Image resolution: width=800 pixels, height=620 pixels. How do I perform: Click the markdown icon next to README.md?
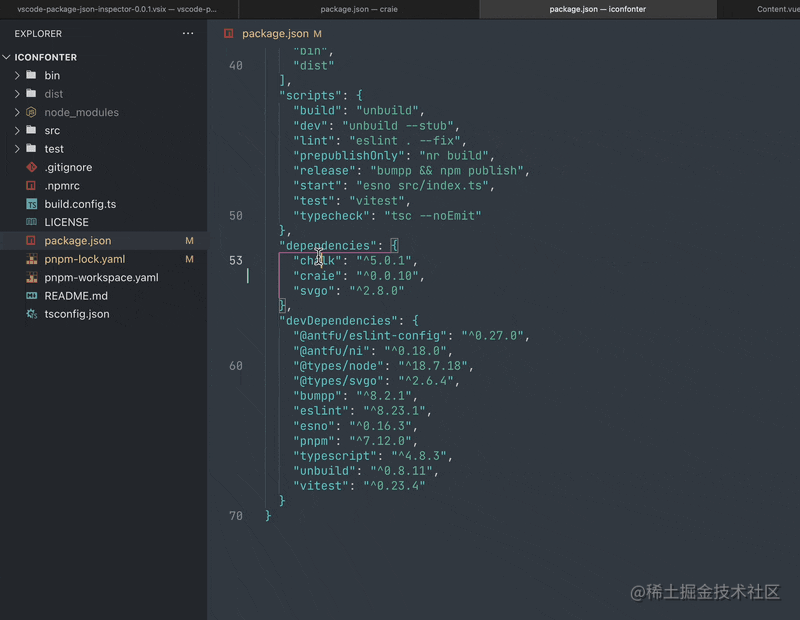click(x=31, y=295)
